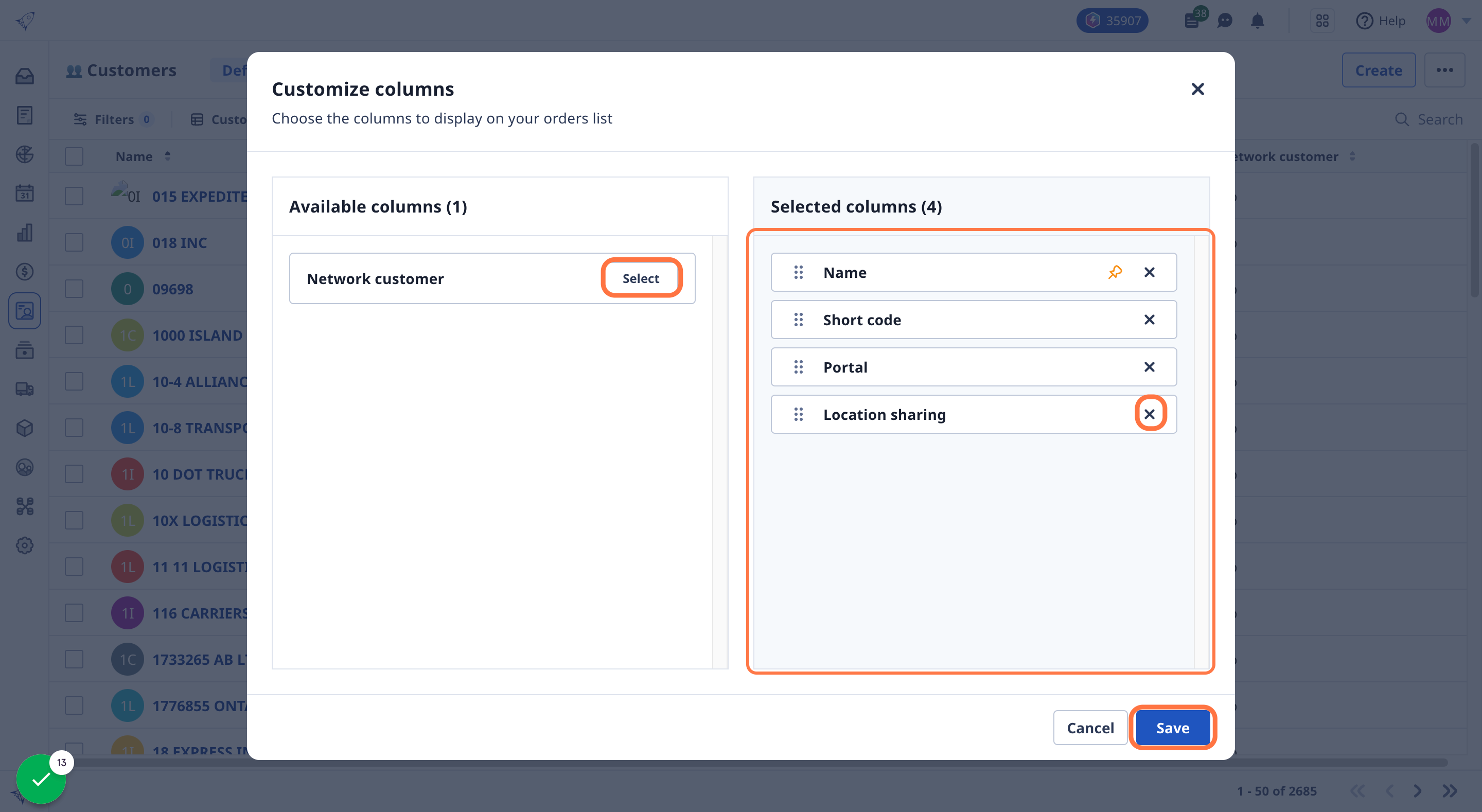The image size is (1482, 812).
Task: Open the cube package sidebar icon
Action: [x=24, y=428]
